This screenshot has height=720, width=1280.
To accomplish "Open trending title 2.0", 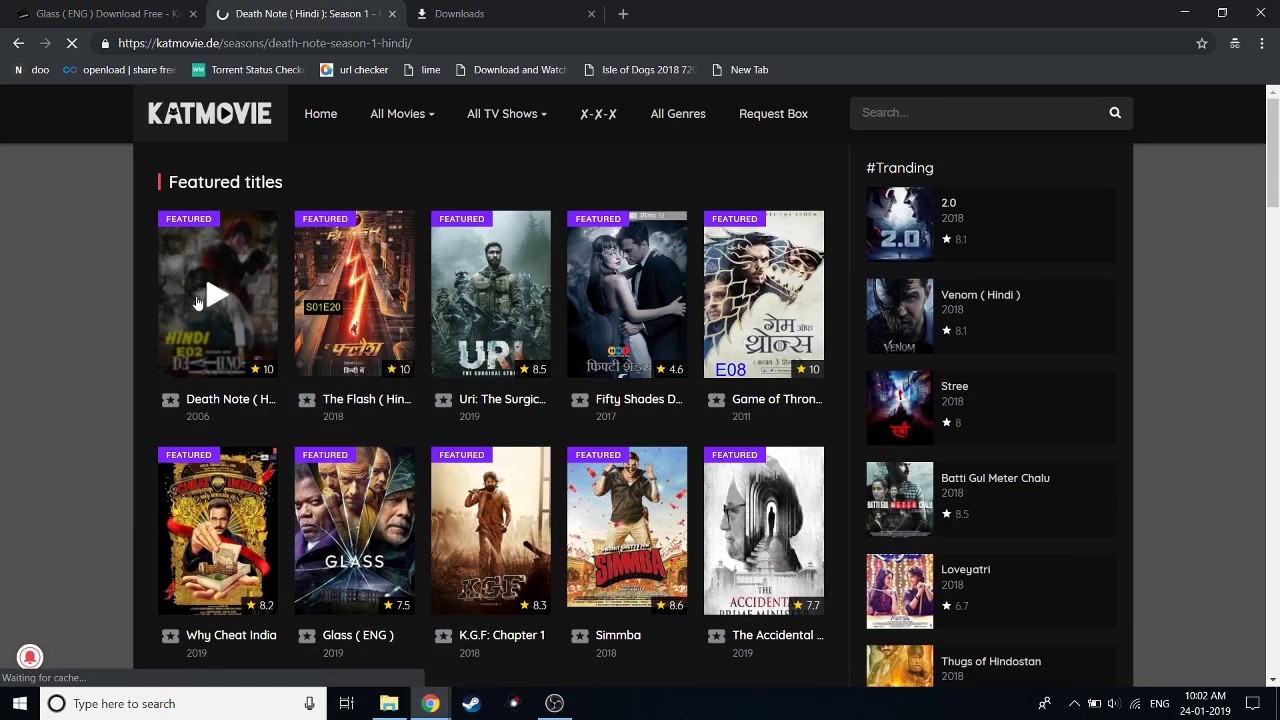I will (x=991, y=224).
